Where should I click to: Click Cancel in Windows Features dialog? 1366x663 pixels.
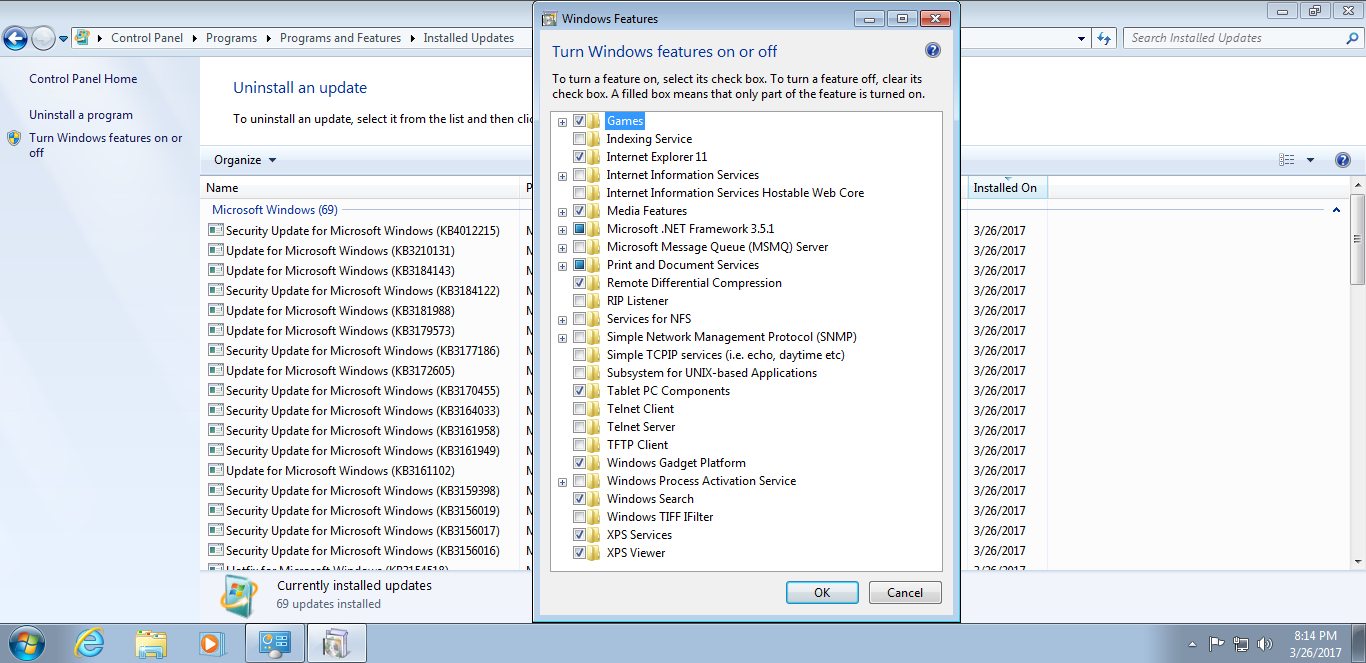coord(905,592)
